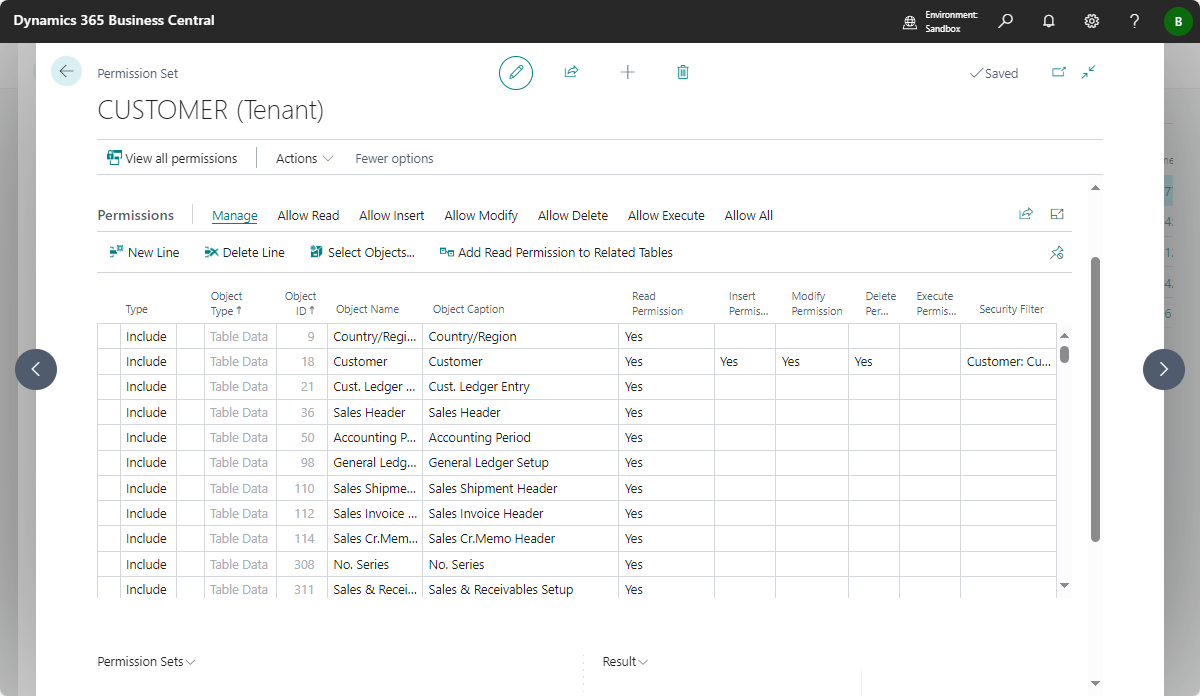Image resolution: width=1200 pixels, height=696 pixels.
Task: Click Delete Line action
Action: [x=244, y=252]
